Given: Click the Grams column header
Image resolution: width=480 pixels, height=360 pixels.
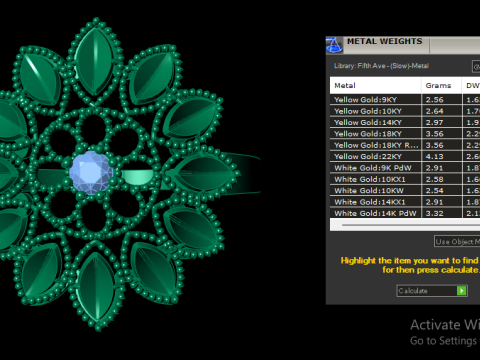Looking at the screenshot, I should (441, 86).
